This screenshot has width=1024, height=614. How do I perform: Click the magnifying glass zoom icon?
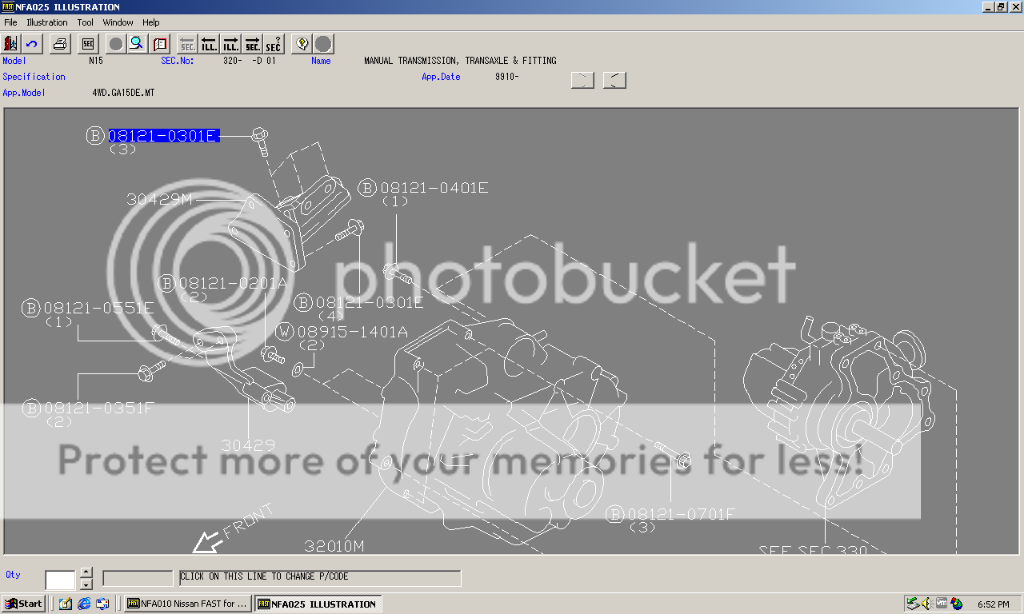coord(137,44)
